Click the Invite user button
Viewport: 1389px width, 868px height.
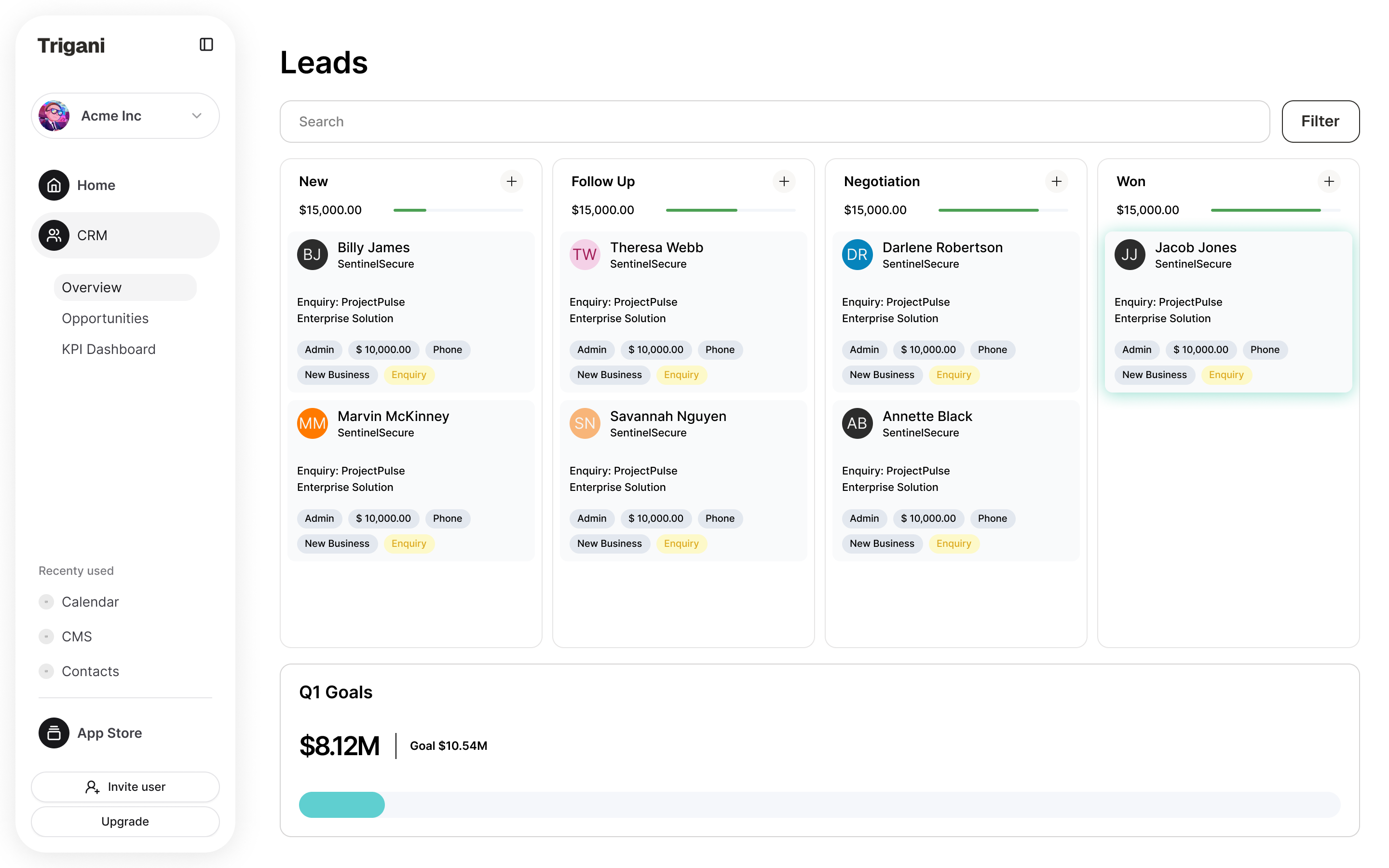click(x=125, y=787)
